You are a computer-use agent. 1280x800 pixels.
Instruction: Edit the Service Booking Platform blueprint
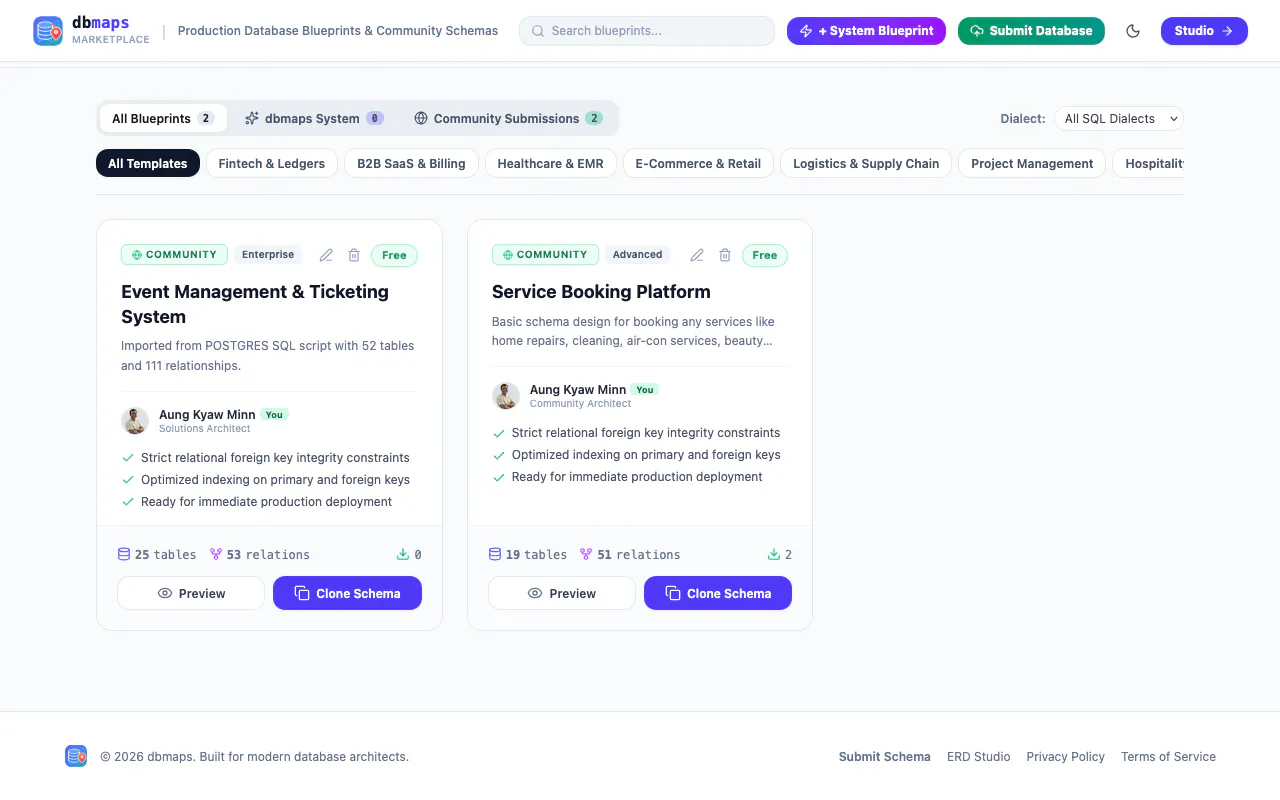point(697,255)
